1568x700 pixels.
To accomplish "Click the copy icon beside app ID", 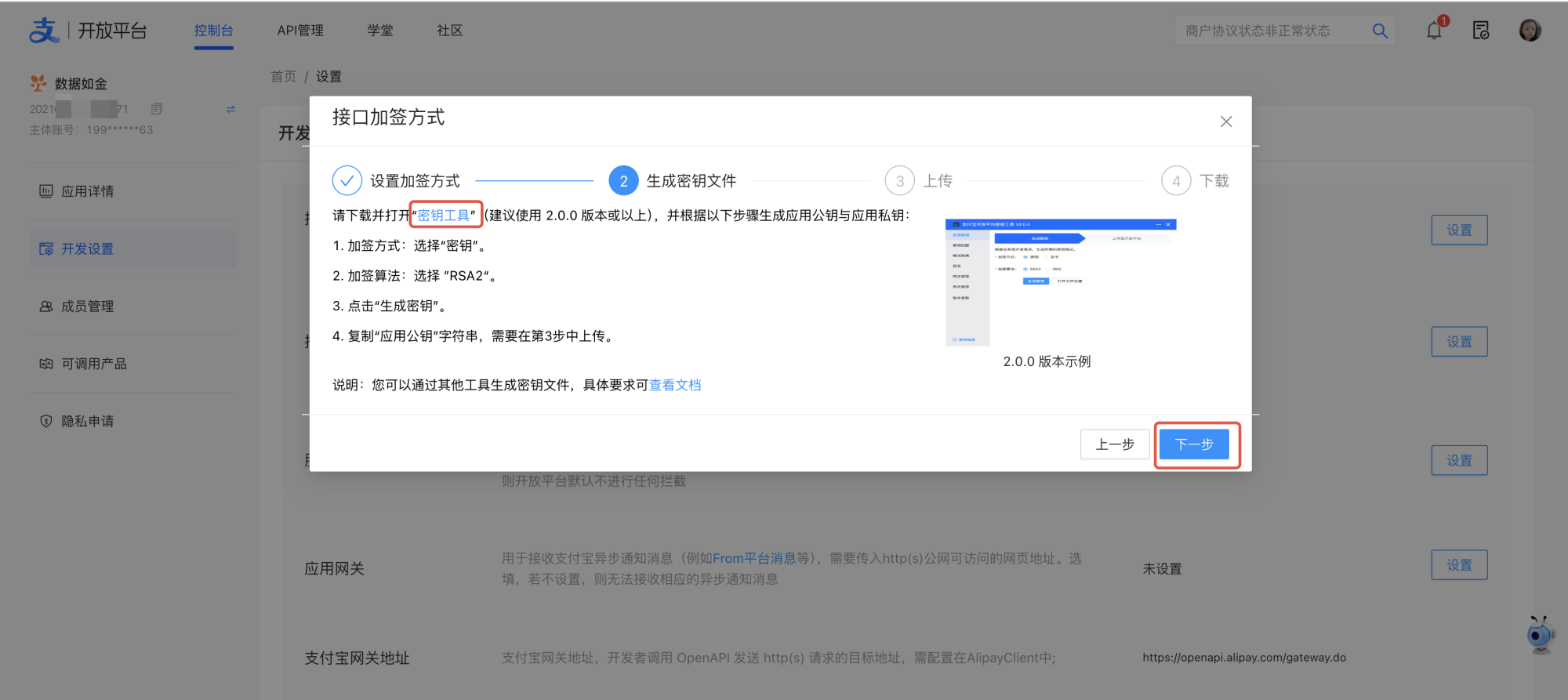I will 157,109.
